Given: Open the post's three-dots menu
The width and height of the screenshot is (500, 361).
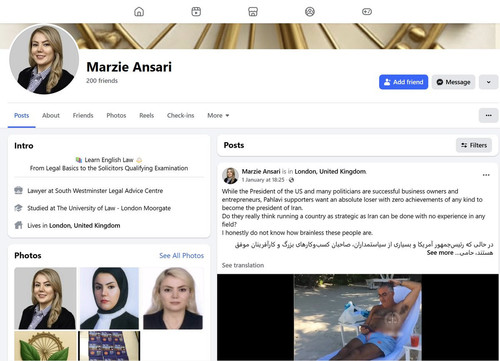Looking at the screenshot, I should (486, 175).
